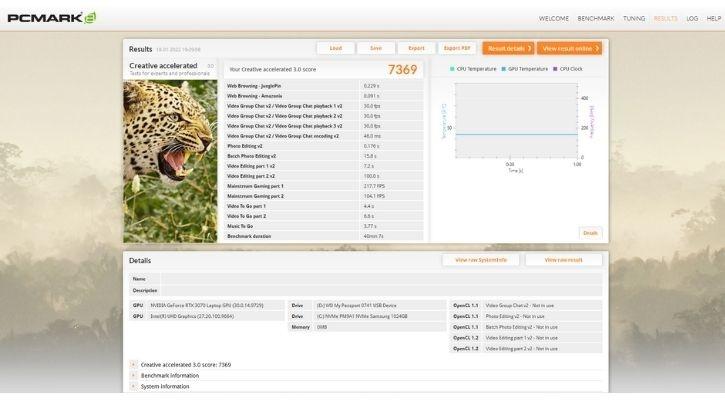This screenshot has width=725, height=400.
Task: Click the PCMark 8 logo
Action: [50, 17]
